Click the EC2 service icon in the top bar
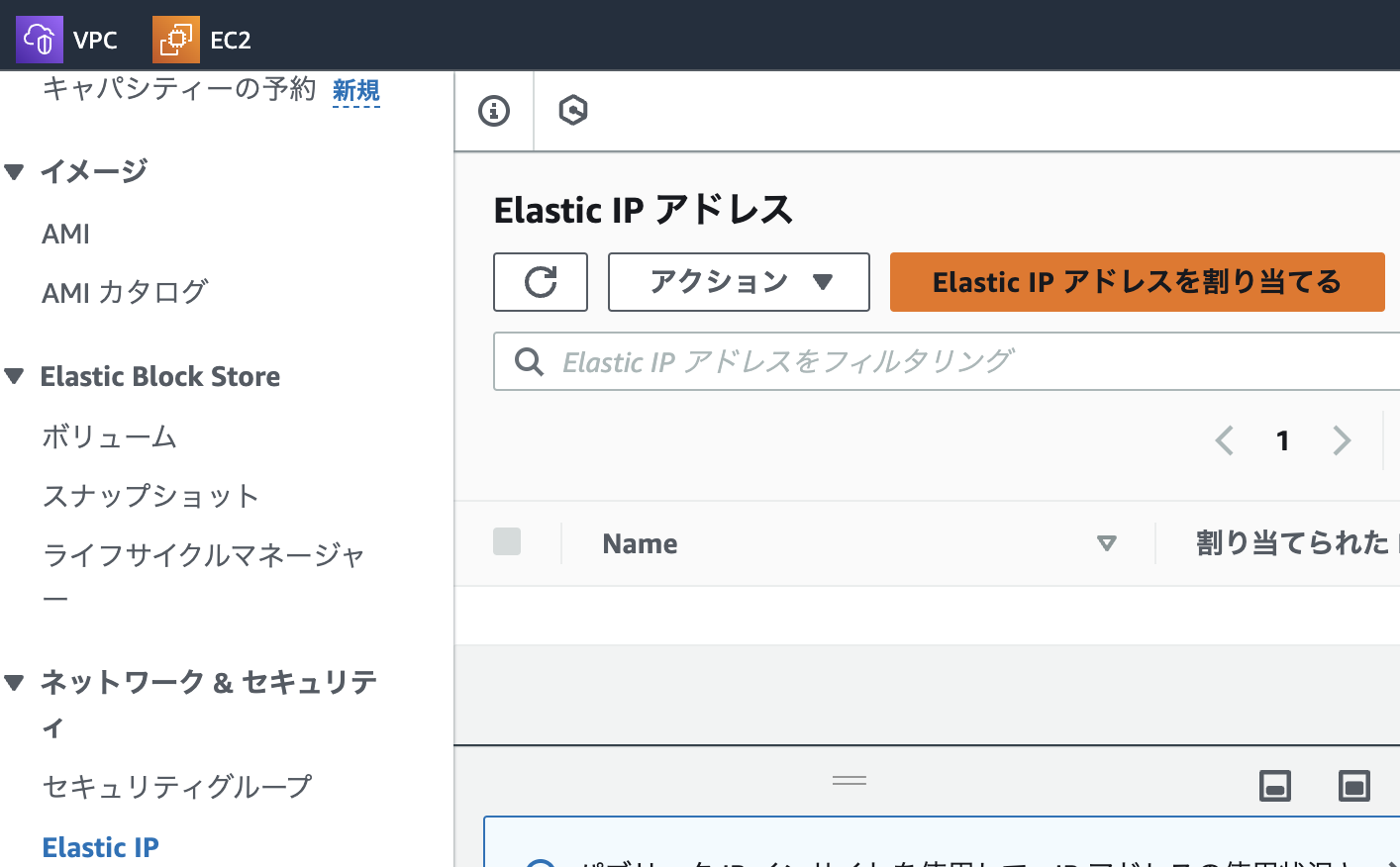 175,38
